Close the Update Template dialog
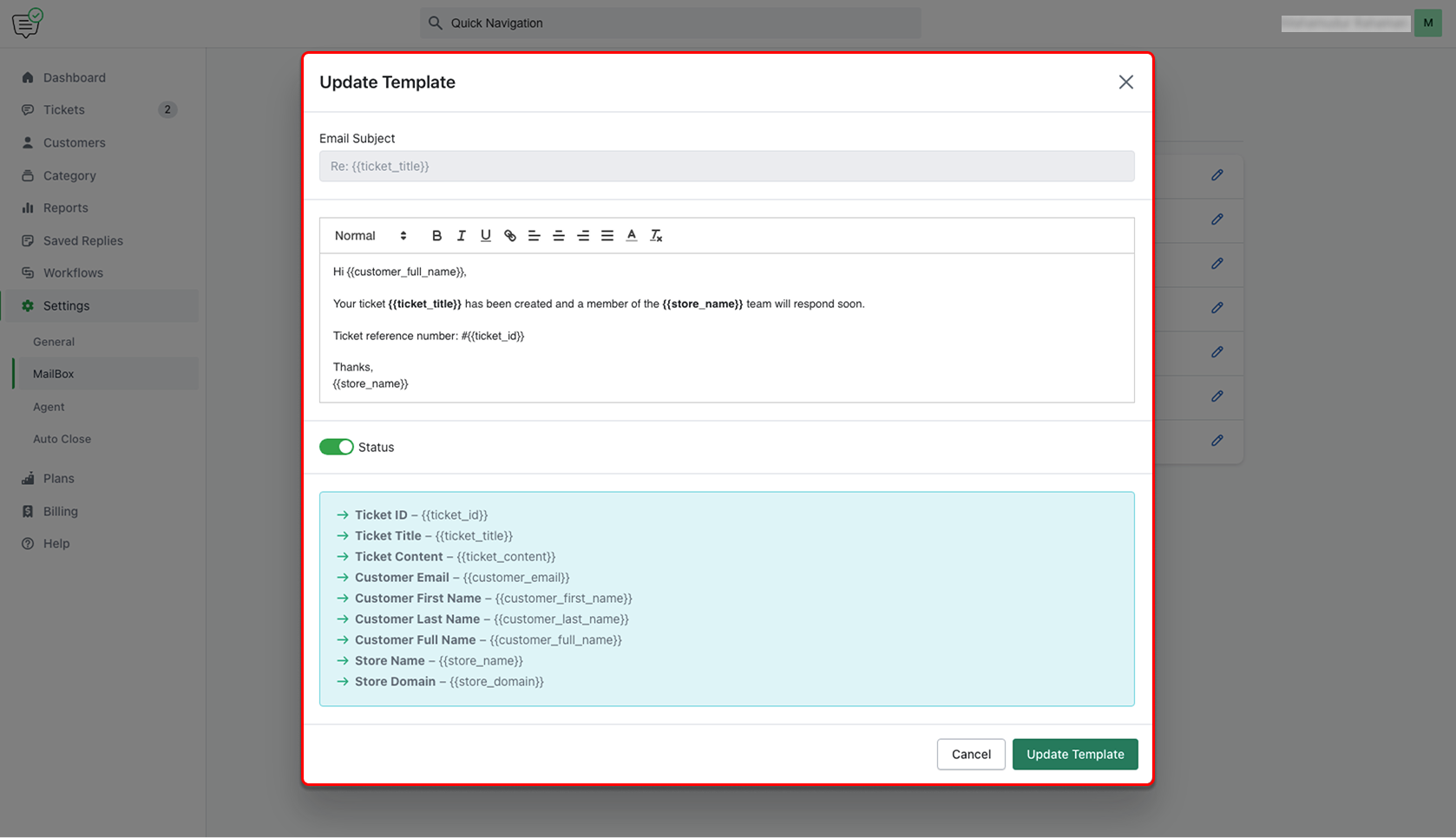The width and height of the screenshot is (1456, 838). [1125, 82]
